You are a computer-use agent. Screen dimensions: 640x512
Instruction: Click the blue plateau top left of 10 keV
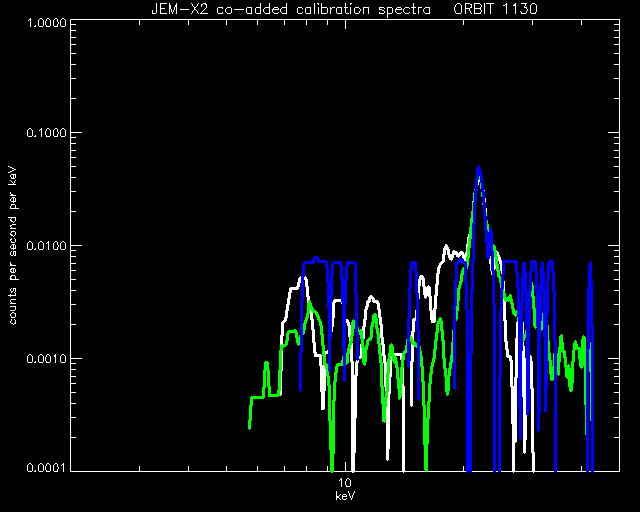click(315, 260)
